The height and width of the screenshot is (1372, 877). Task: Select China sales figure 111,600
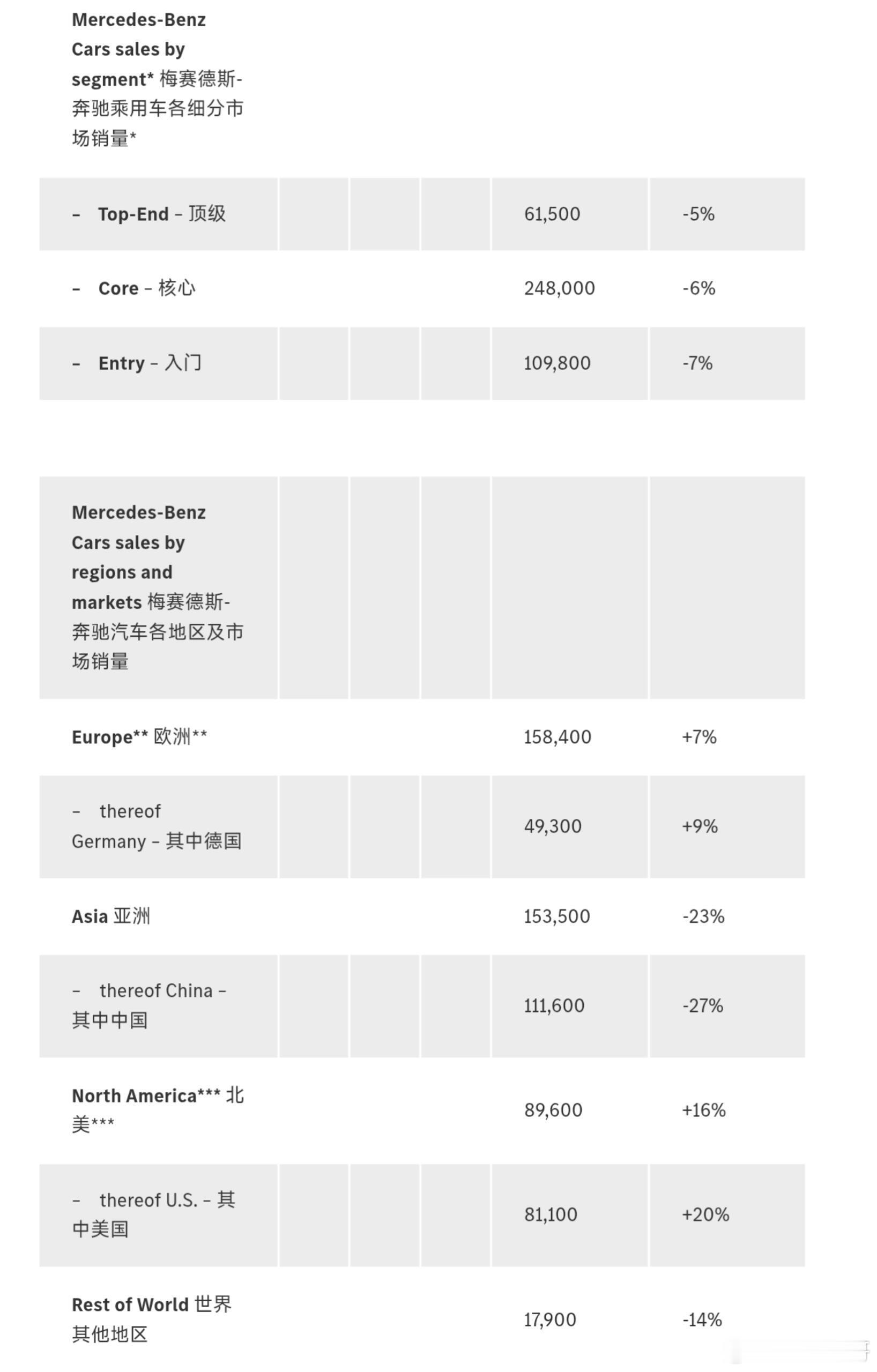coord(554,1005)
